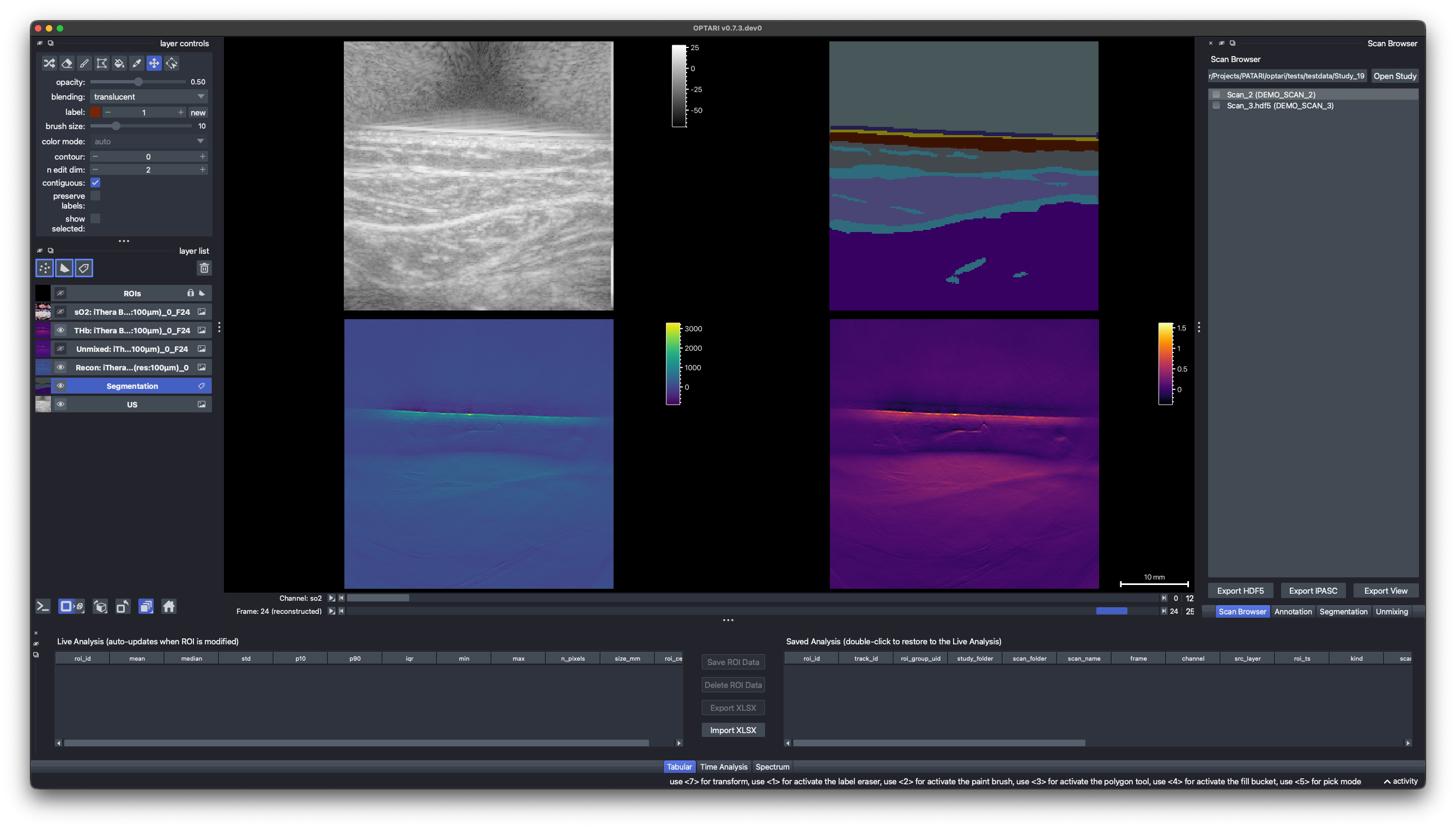Add a new labels layer
This screenshot has width=1456, height=829.
point(84,267)
